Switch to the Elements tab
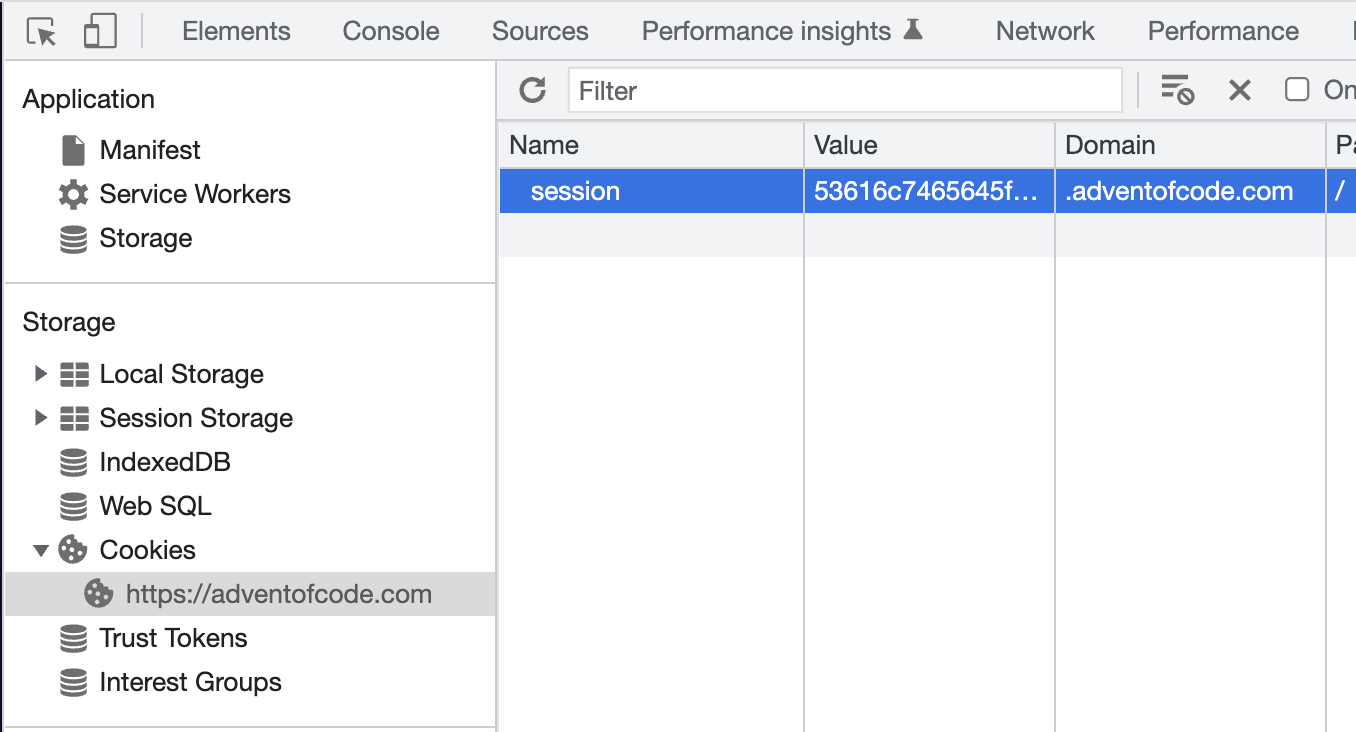Image resolution: width=1356 pixels, height=732 pixels. point(236,31)
